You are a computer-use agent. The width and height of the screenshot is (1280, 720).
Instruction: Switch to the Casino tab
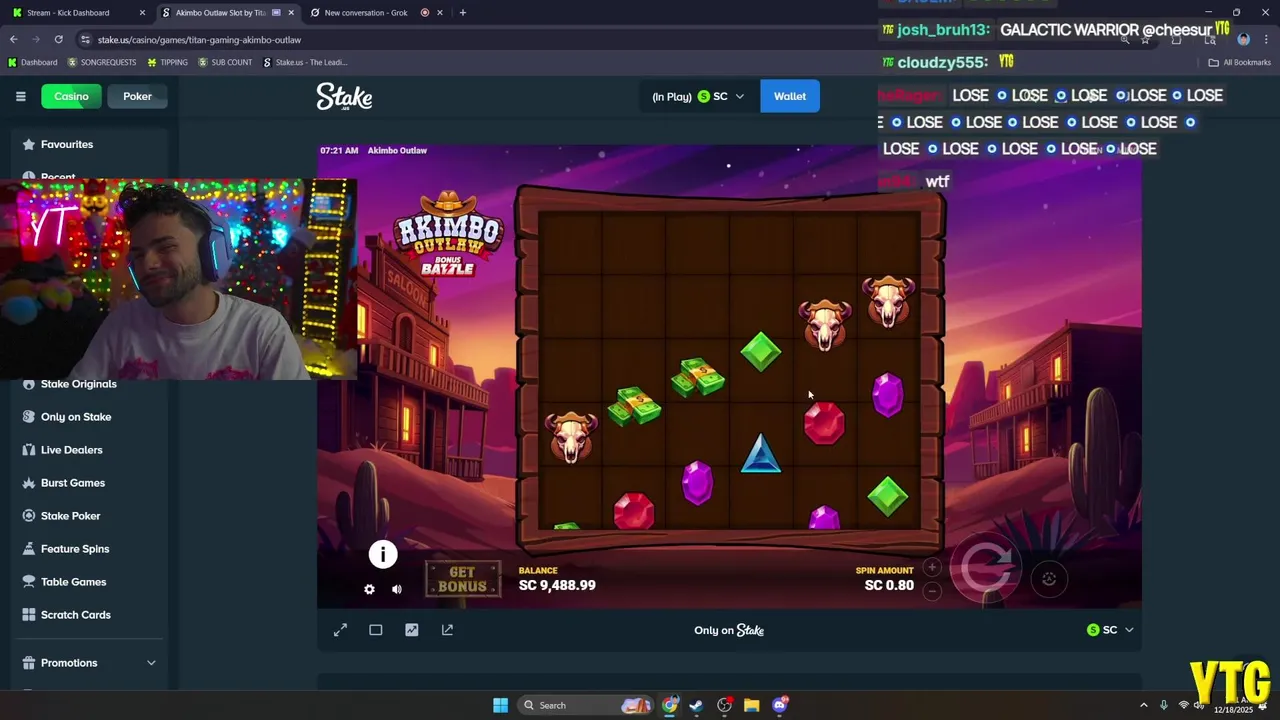pyautogui.click(x=71, y=96)
